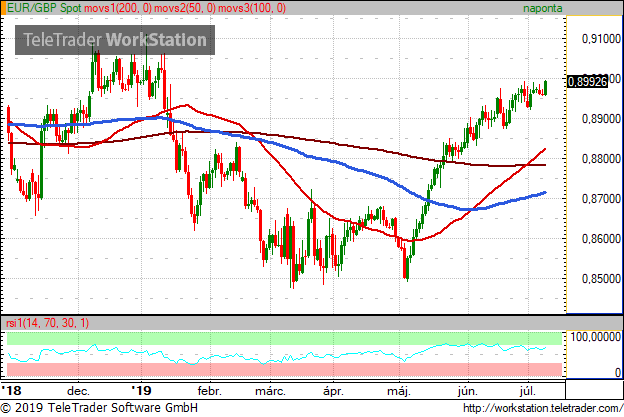This screenshot has width=624, height=417.
Task: Click the máj. month label
Action: pos(399,391)
